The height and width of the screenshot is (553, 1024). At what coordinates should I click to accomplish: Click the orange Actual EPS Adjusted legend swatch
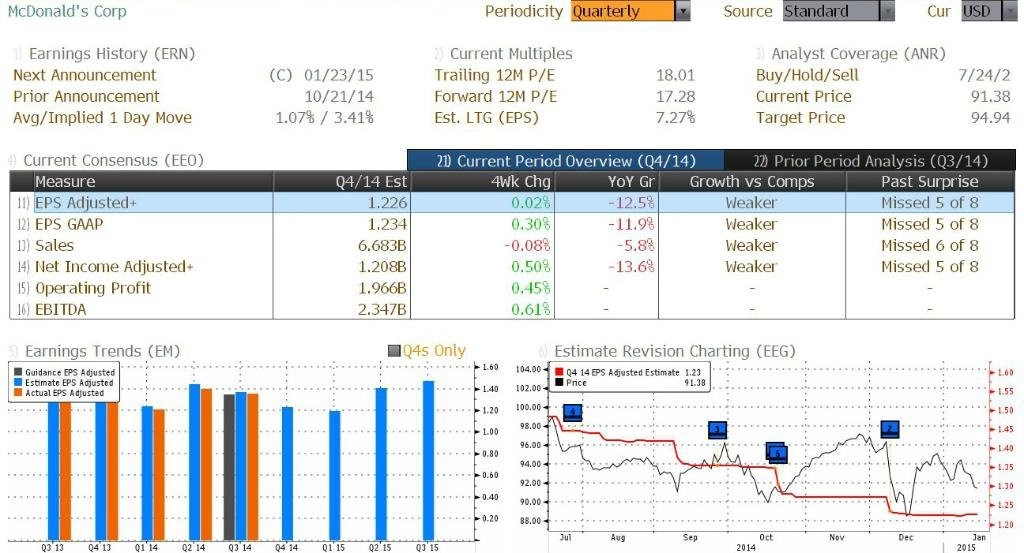click(18, 393)
